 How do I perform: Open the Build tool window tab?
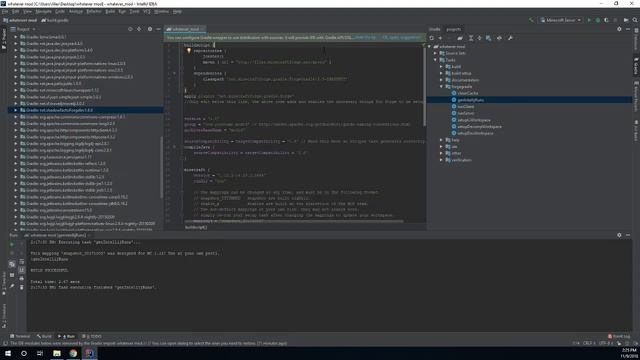click(44, 336)
